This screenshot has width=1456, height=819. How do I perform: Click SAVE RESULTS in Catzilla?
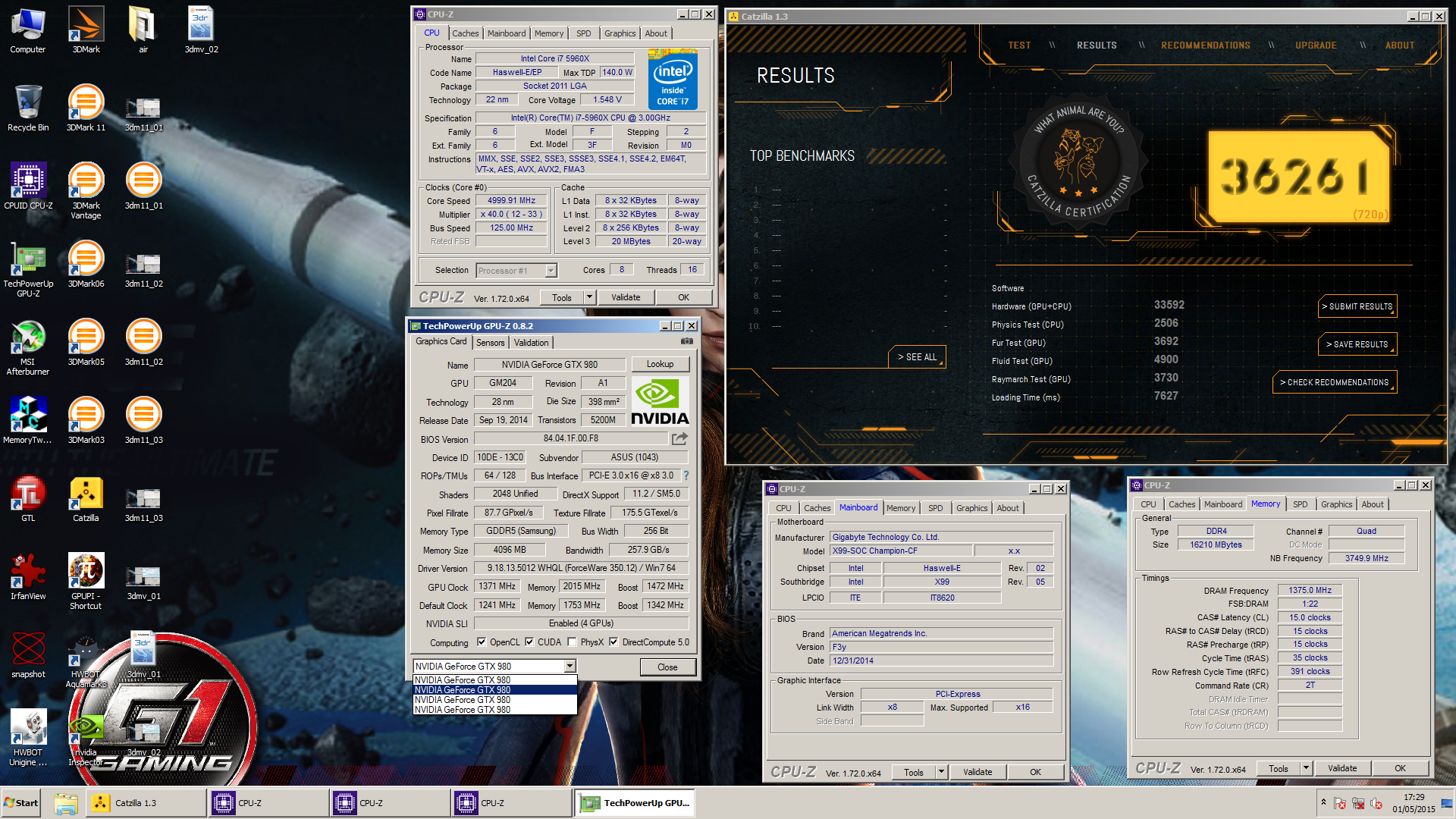click(x=1357, y=344)
